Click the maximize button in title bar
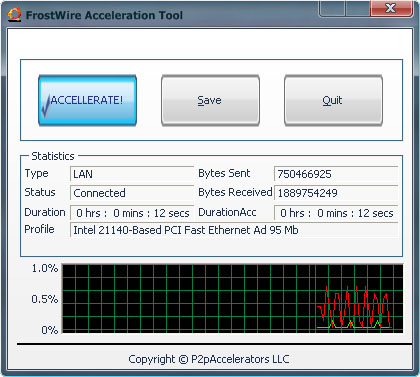Screen dimensions: 420x377 click(358, 8)
